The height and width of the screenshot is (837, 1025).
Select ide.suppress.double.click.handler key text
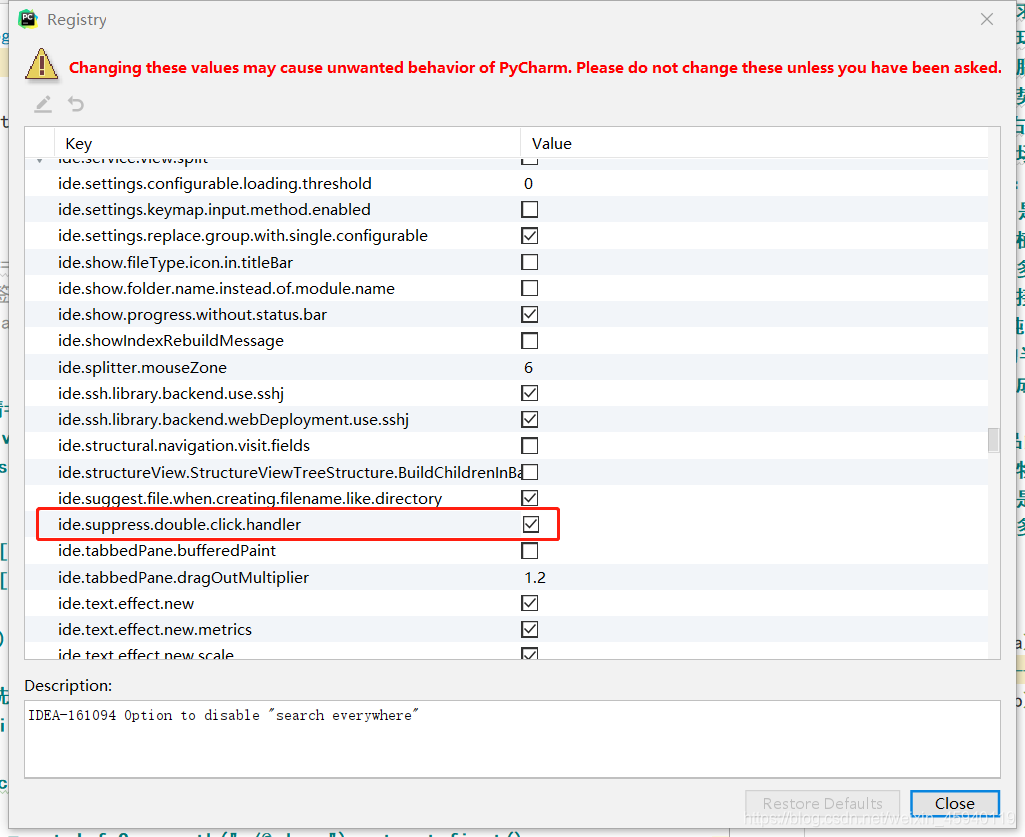(179, 524)
